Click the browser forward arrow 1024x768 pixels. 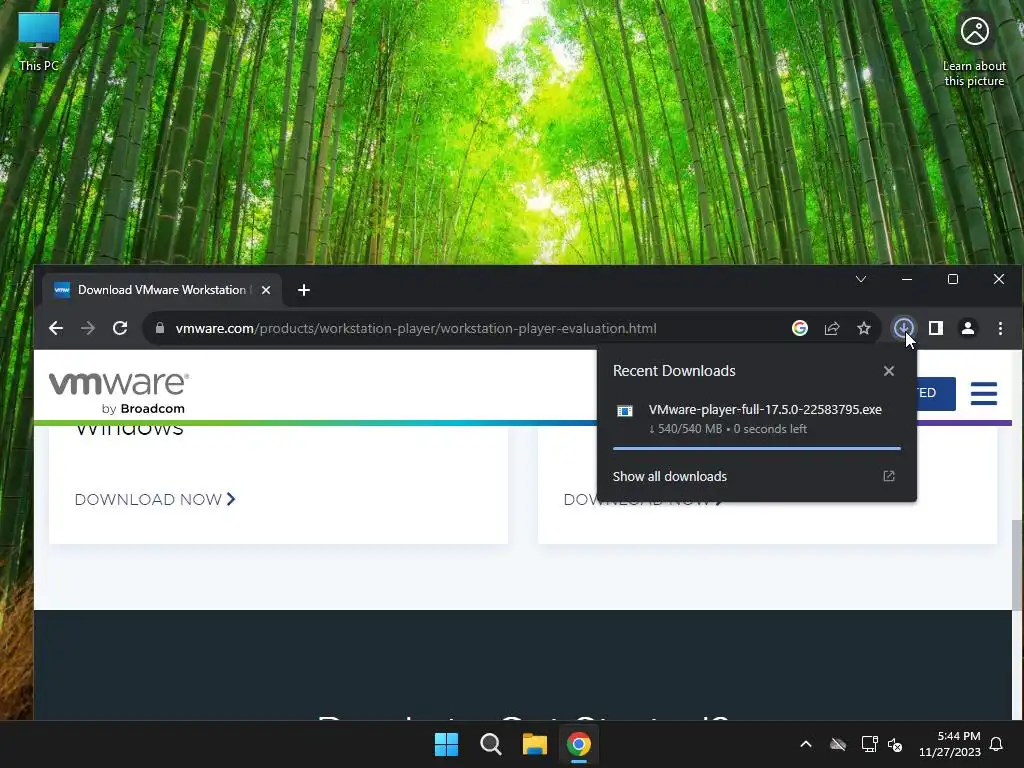tap(88, 328)
